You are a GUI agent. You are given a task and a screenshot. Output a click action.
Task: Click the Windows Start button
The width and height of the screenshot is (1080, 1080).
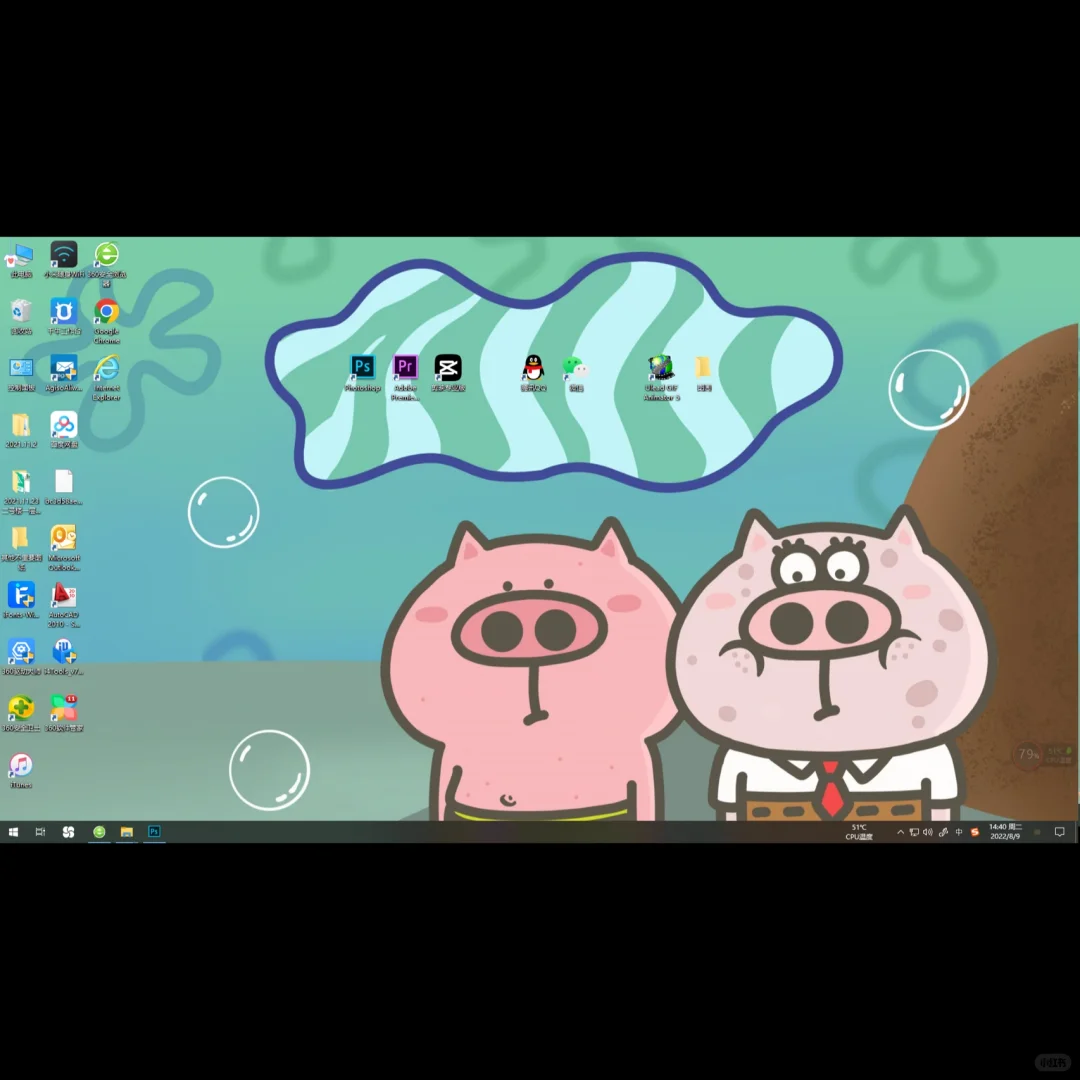tap(13, 832)
